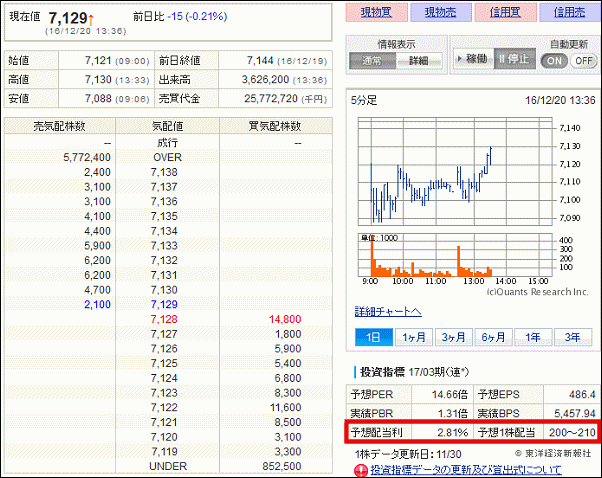Screen dimensions: 602x478
Task: Turn auto-update OFF
Action: click(x=583, y=60)
